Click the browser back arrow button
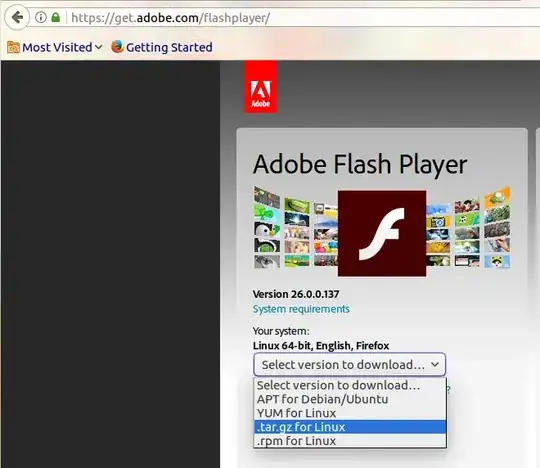 point(17,17)
